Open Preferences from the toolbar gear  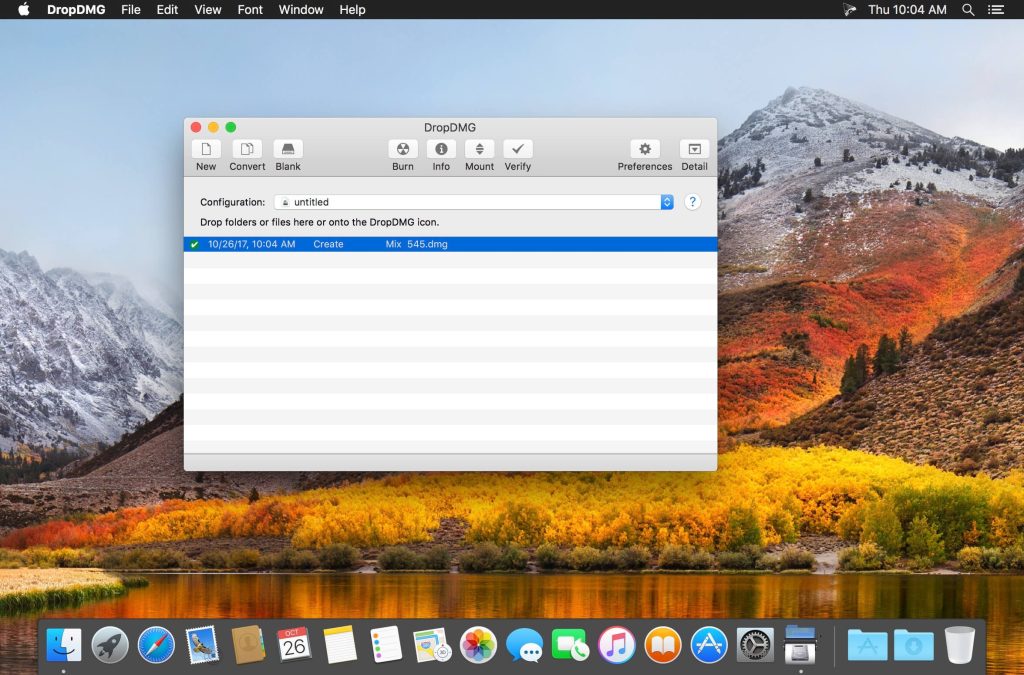[645, 149]
